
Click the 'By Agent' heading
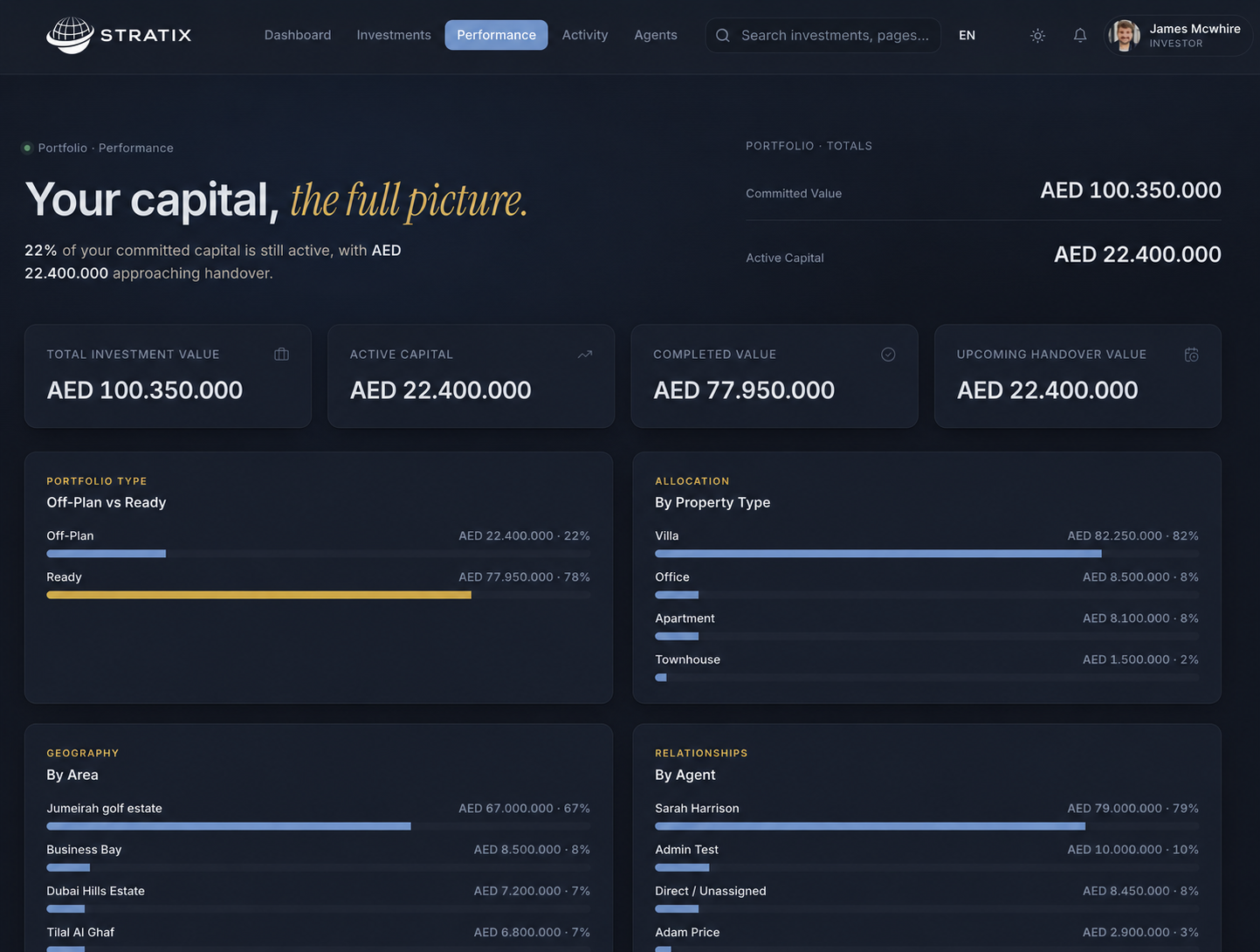click(x=685, y=776)
